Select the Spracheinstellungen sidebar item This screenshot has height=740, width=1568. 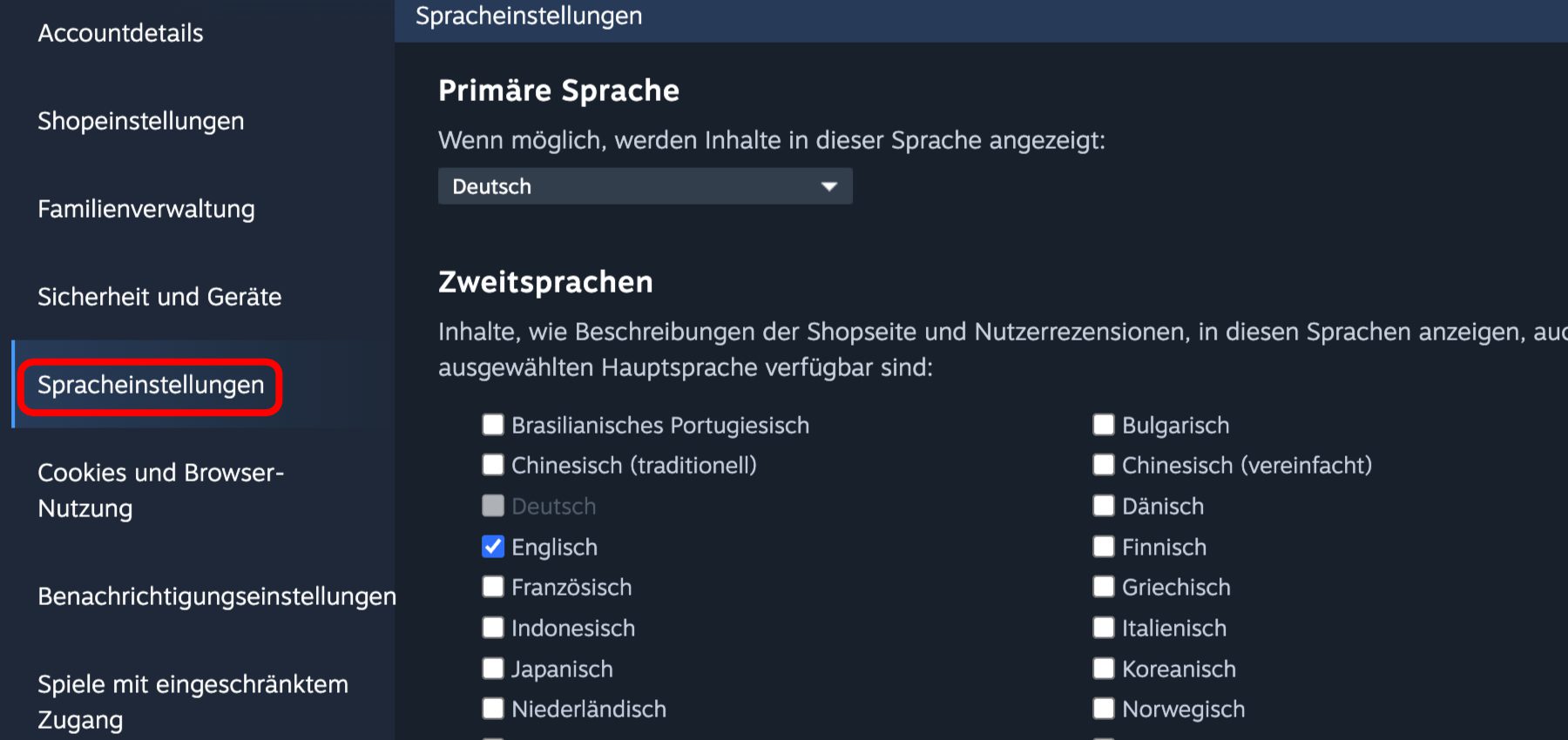pos(151,385)
